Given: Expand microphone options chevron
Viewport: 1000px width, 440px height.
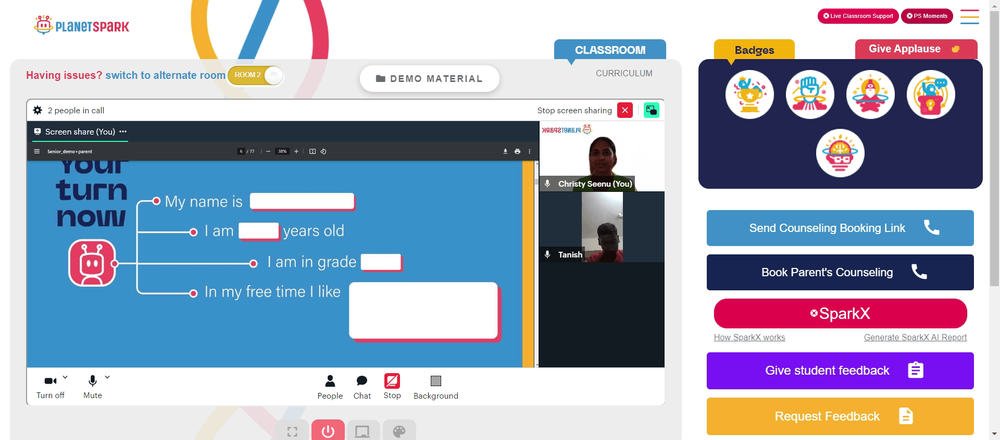Looking at the screenshot, I should coord(107,377).
